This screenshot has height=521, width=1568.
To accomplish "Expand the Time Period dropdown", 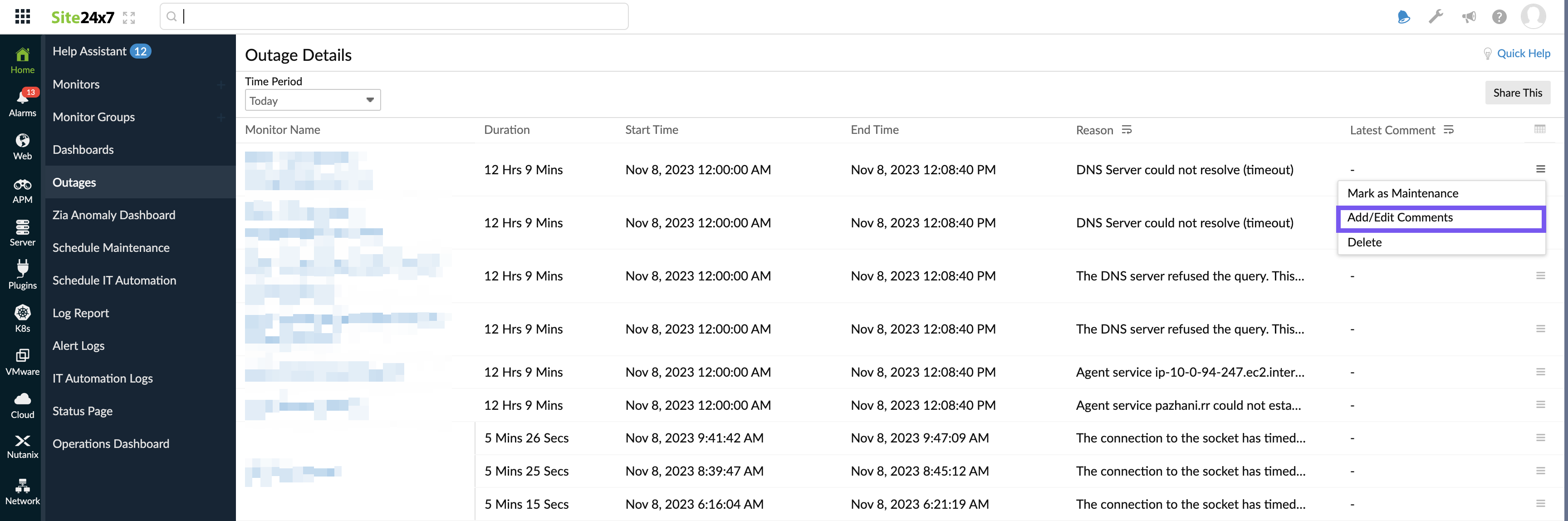I will 312,100.
